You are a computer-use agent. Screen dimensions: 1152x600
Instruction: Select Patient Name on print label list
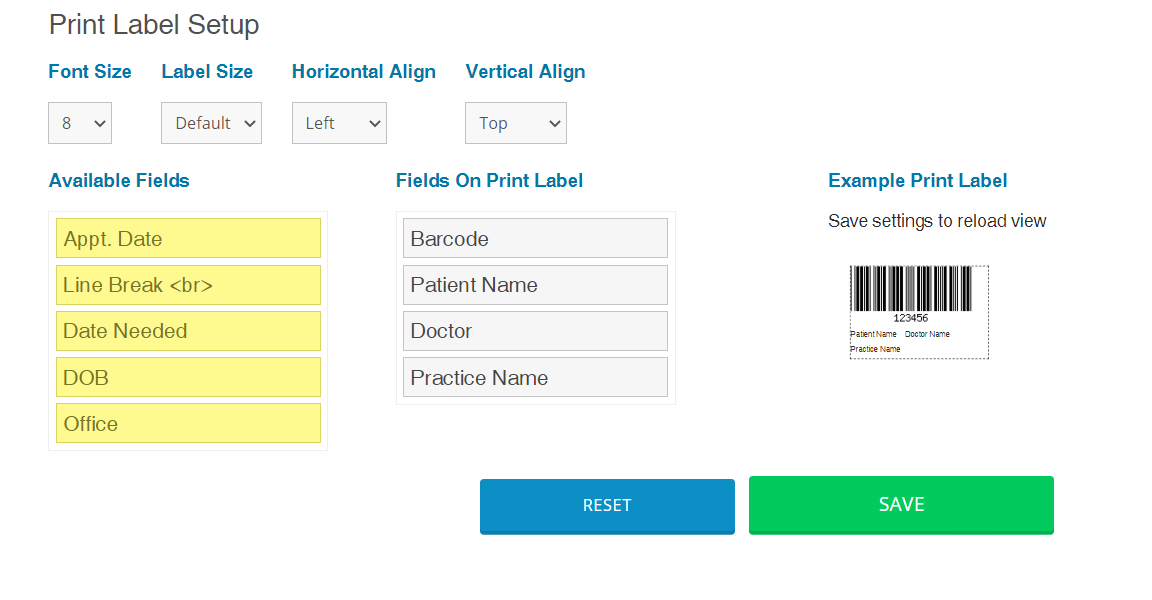[x=536, y=285]
